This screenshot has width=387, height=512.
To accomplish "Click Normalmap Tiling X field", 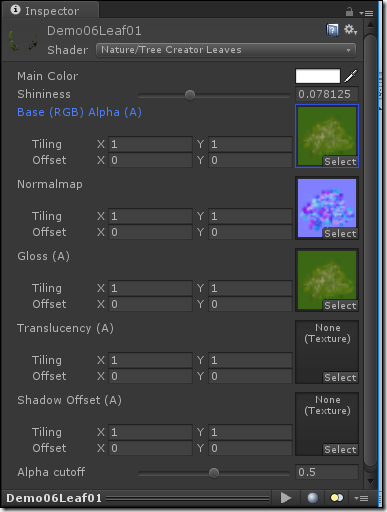I will [x=150, y=216].
